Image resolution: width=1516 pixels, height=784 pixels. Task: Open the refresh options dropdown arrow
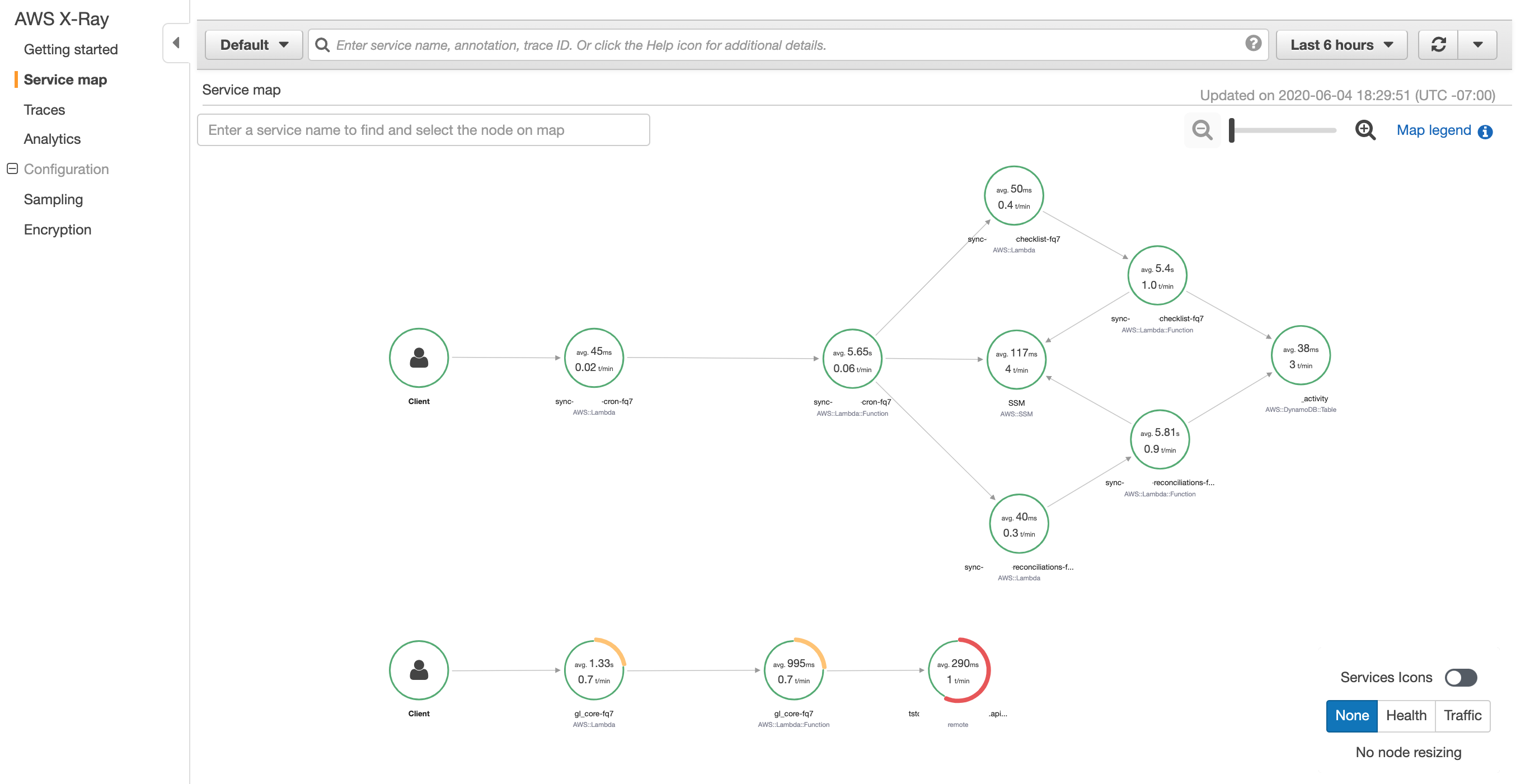click(1477, 45)
